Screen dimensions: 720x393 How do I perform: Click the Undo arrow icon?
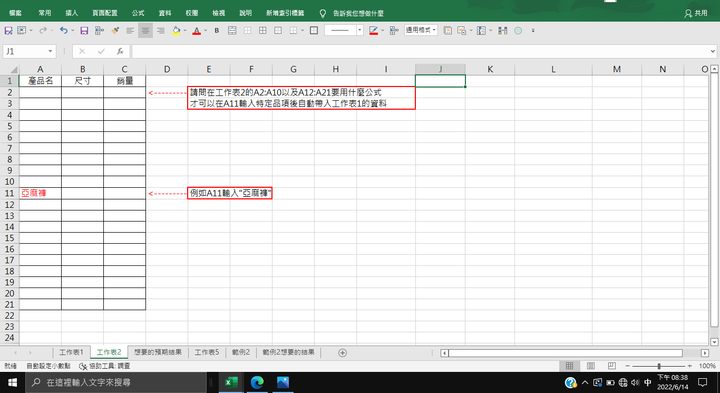(x=63, y=31)
